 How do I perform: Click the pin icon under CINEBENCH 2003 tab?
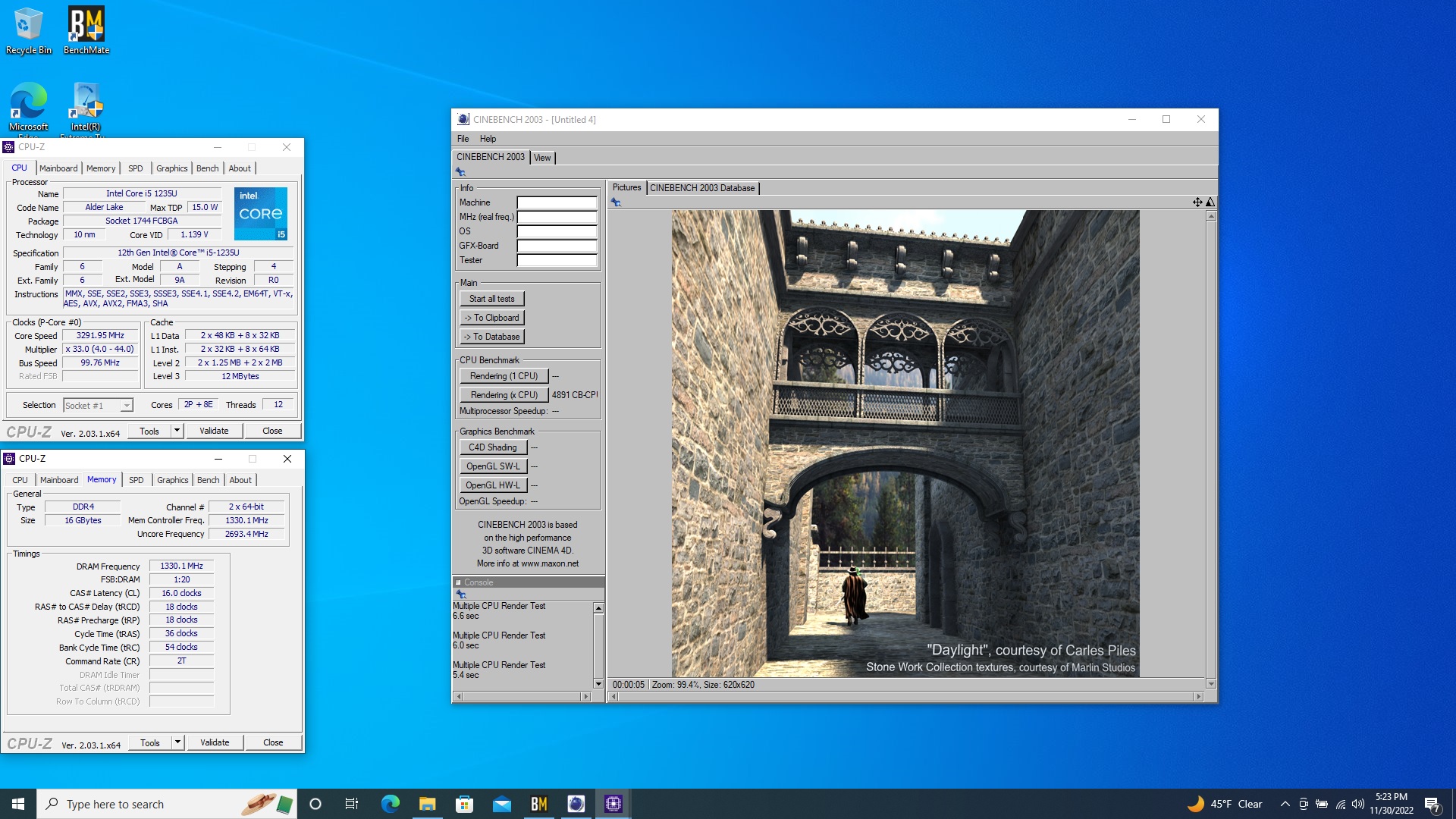[x=460, y=172]
